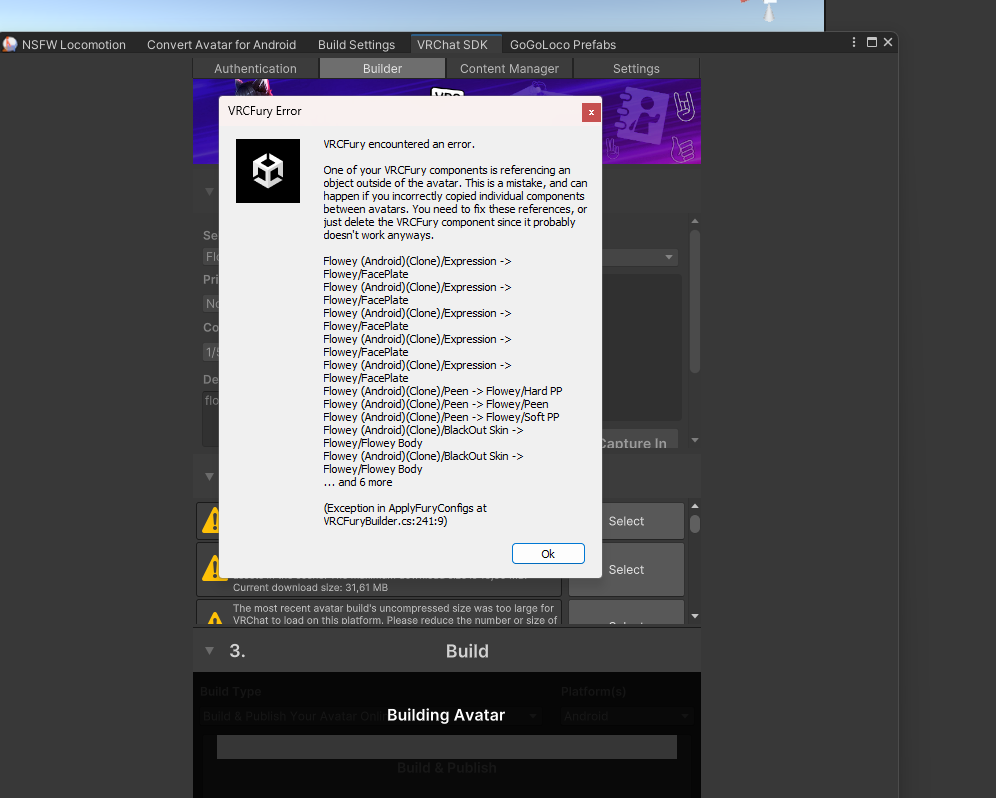Open the Settings tab in the SDK panel
Screen dimensions: 996x798
click(x=636, y=69)
